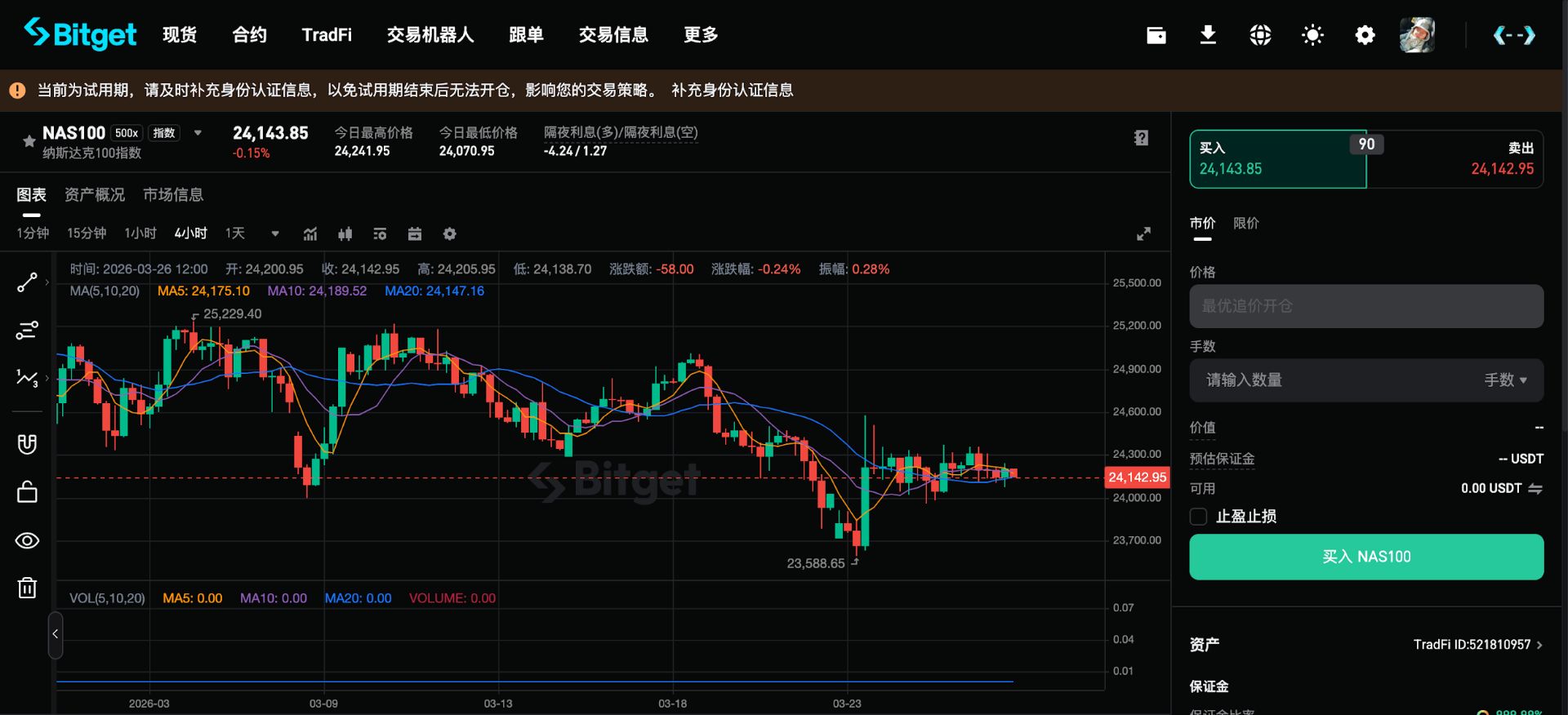The width and height of the screenshot is (1568, 715).
Task: Select the 1天 timeframe
Action: (x=235, y=233)
